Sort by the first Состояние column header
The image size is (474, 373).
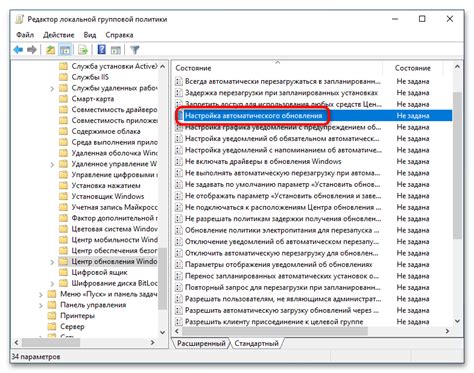(x=278, y=68)
